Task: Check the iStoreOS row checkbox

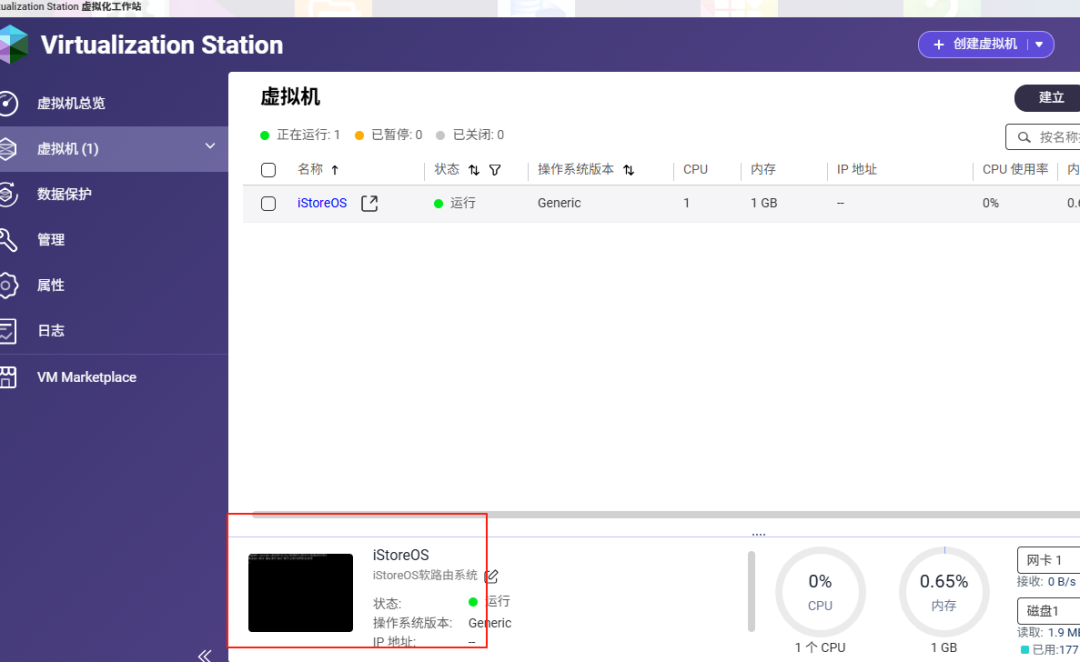Action: 269,204
